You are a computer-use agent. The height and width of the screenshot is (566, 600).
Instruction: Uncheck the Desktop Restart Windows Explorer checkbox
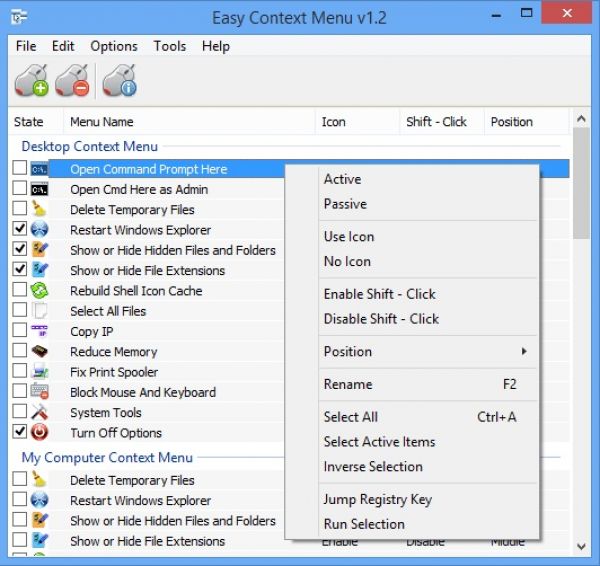click(20, 228)
